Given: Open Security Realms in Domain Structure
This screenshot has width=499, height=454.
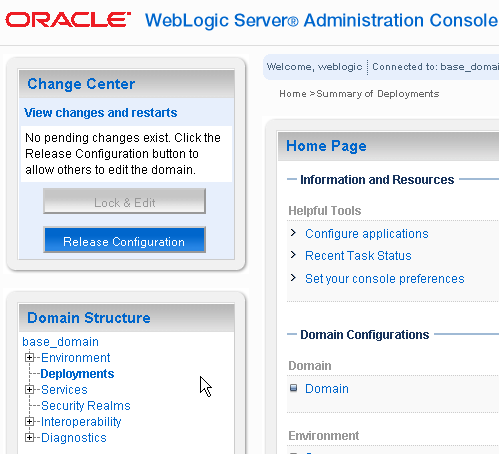Looking at the screenshot, I should [86, 406].
